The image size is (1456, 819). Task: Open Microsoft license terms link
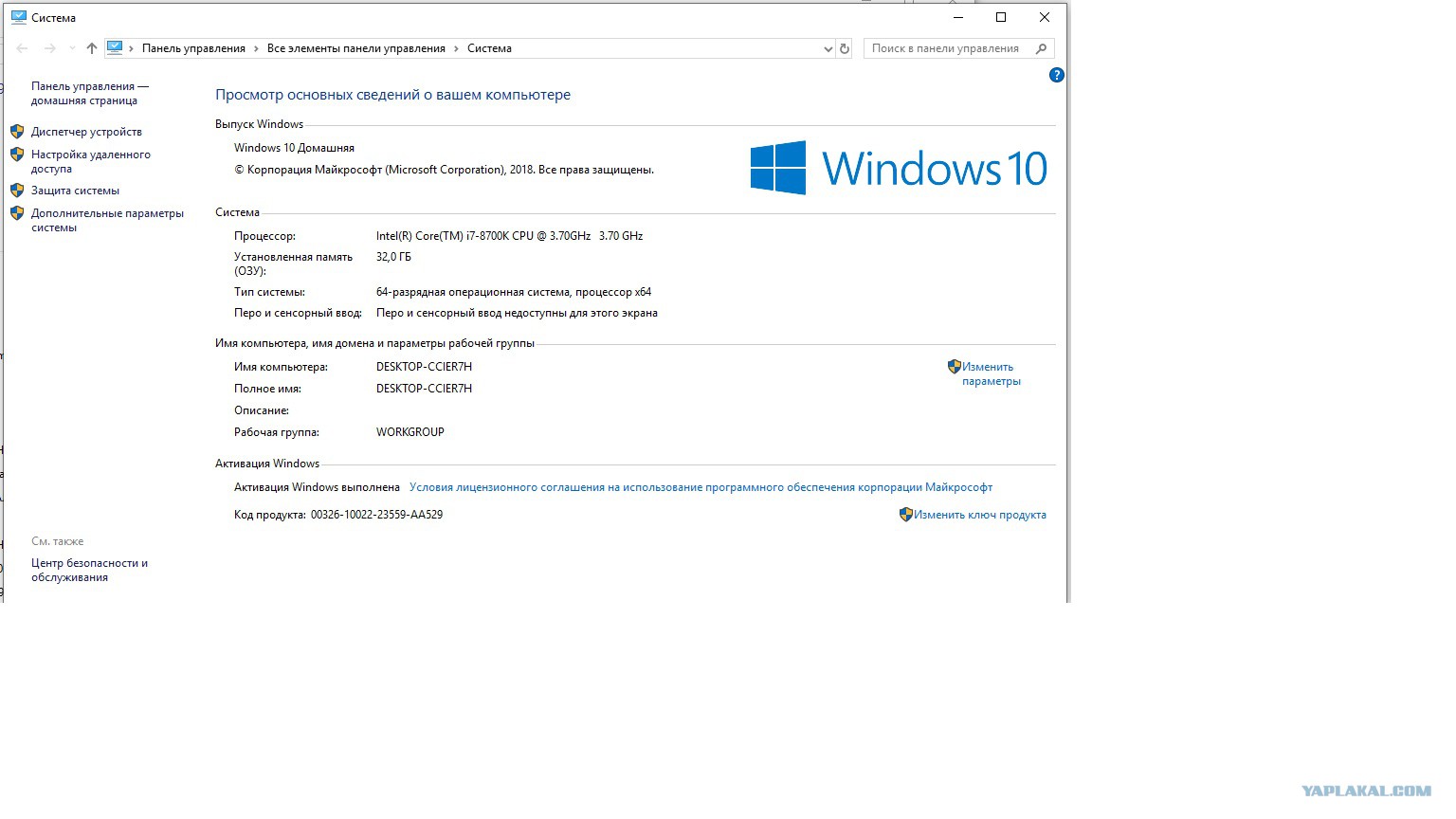coord(701,487)
